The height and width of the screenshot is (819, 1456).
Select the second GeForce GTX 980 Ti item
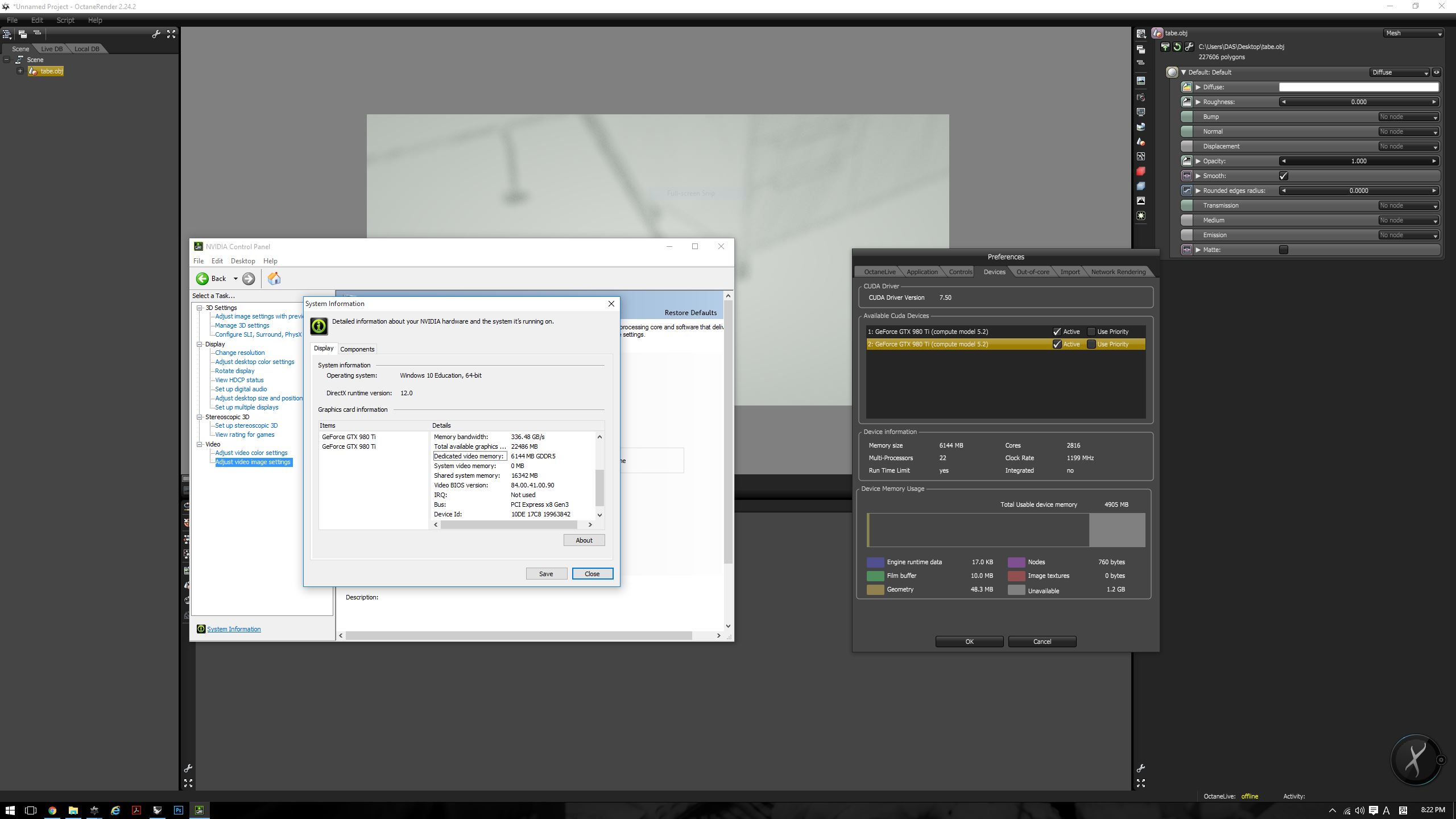pyautogui.click(x=349, y=446)
